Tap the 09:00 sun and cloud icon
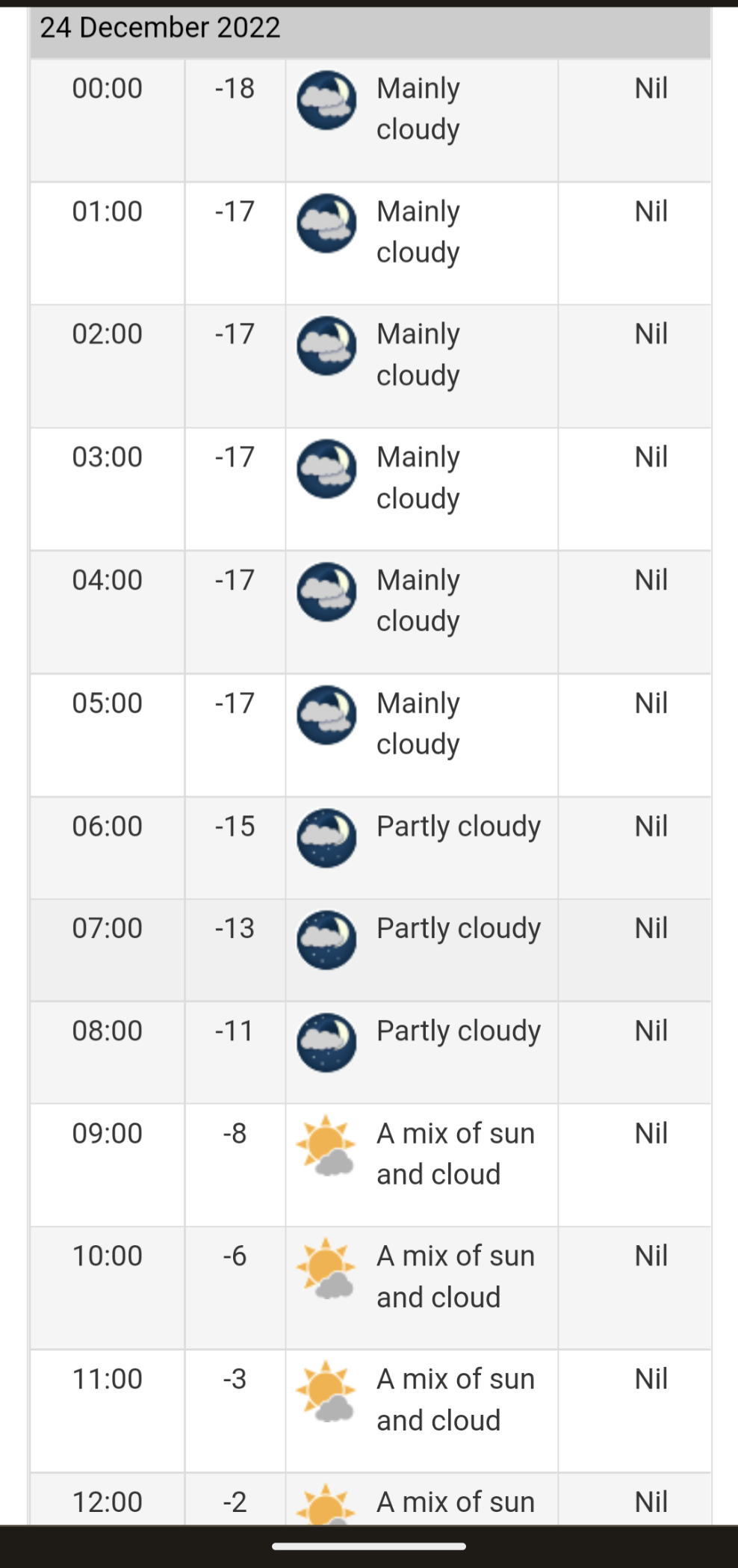The height and width of the screenshot is (1568, 738). (326, 1146)
